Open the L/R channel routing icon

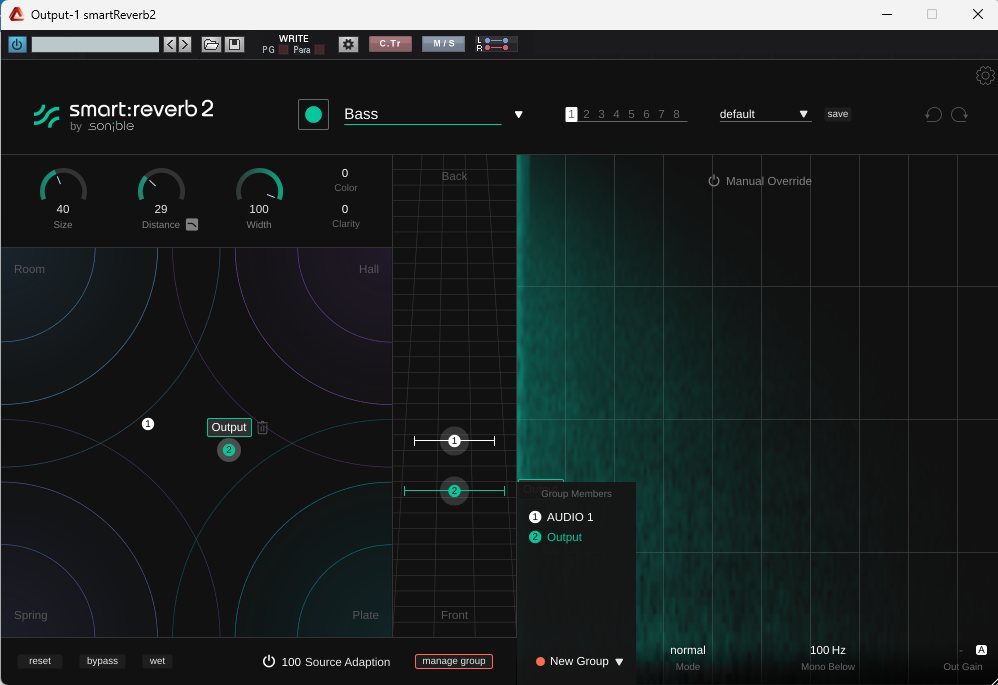click(x=496, y=44)
